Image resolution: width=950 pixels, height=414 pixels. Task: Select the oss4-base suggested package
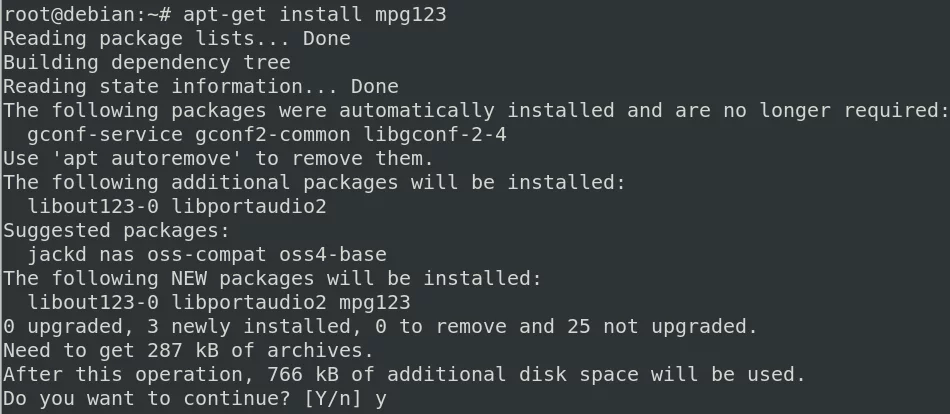pyautogui.click(x=333, y=255)
